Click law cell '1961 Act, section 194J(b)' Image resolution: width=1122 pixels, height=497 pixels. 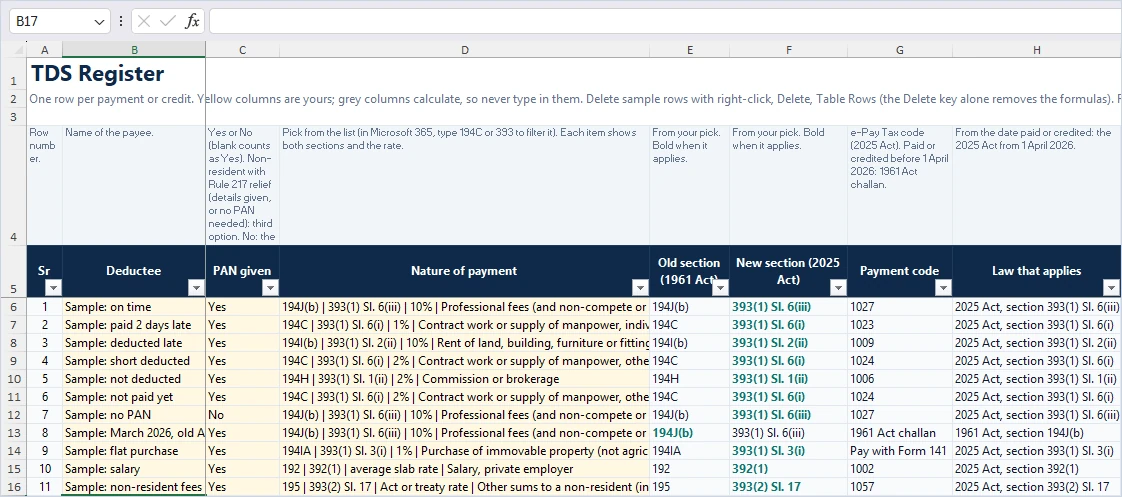(1037, 433)
